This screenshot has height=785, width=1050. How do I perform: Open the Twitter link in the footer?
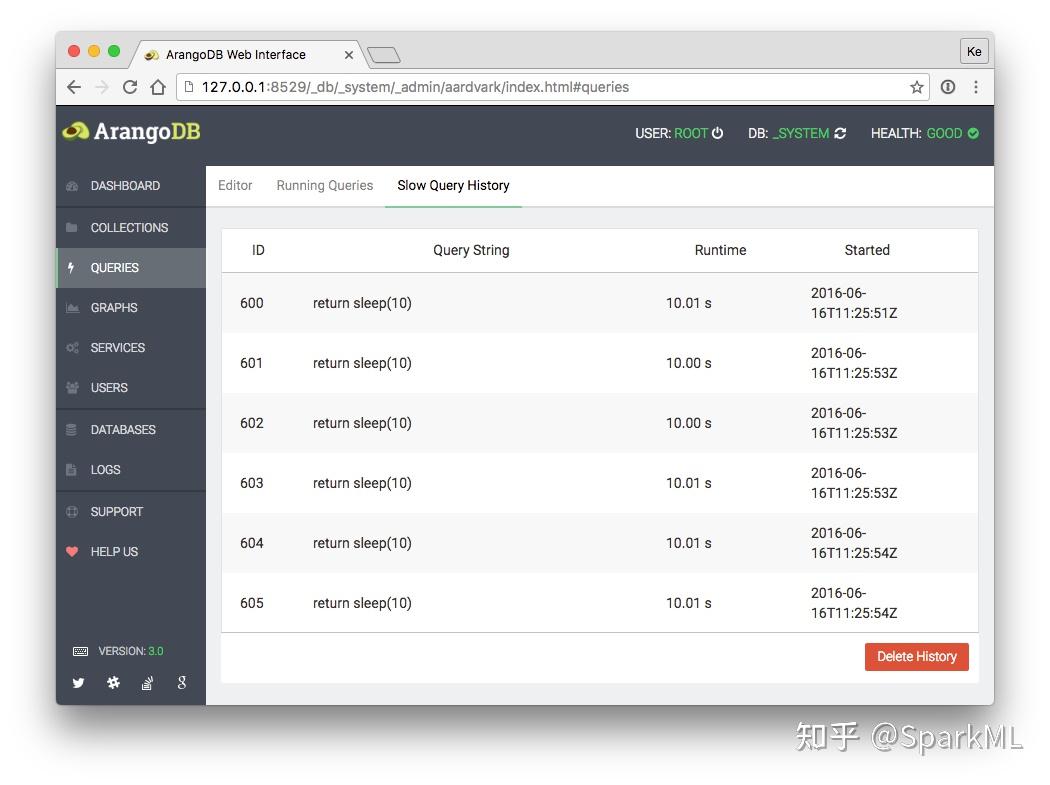coord(78,683)
